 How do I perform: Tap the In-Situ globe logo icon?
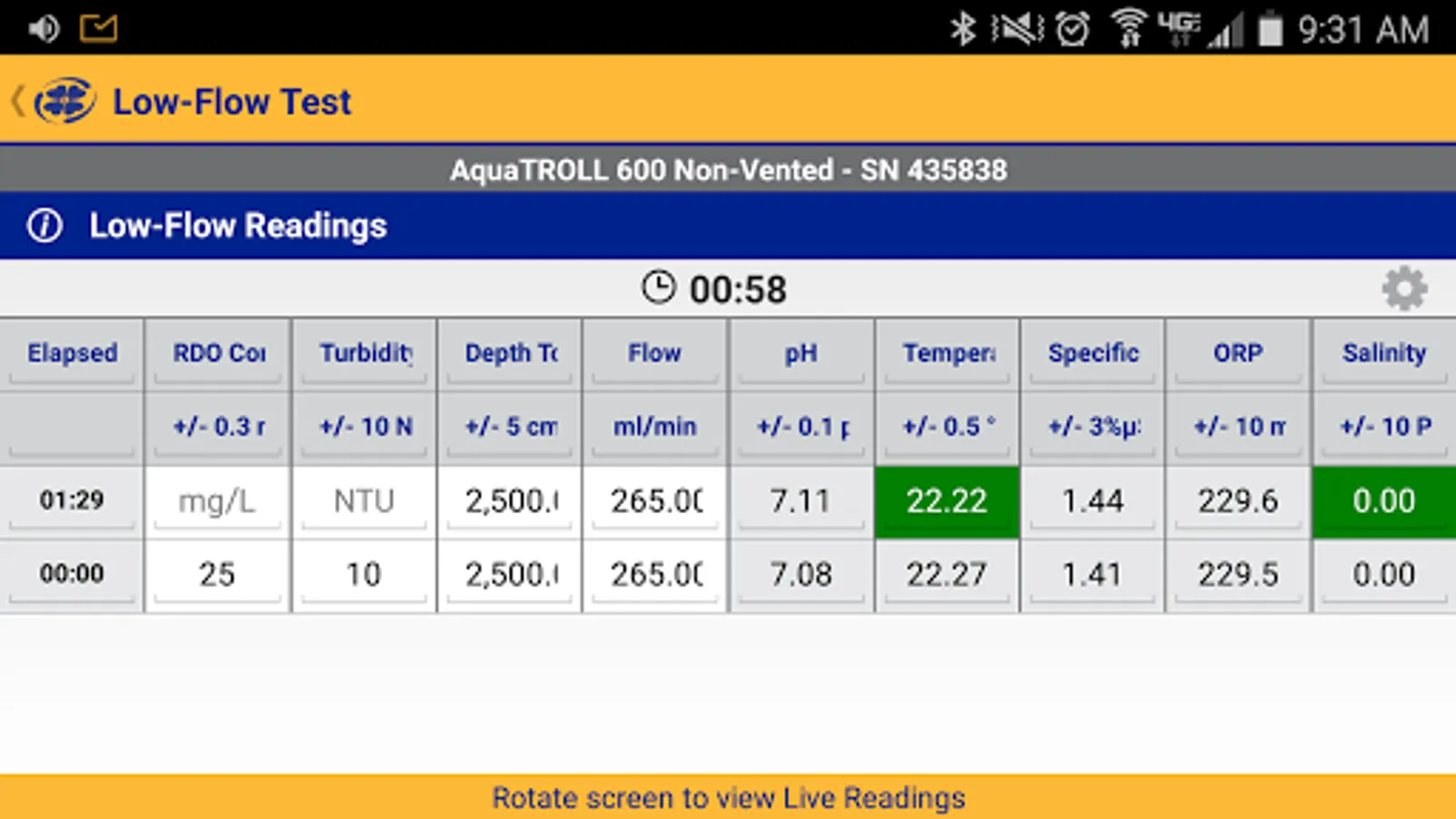(x=65, y=100)
